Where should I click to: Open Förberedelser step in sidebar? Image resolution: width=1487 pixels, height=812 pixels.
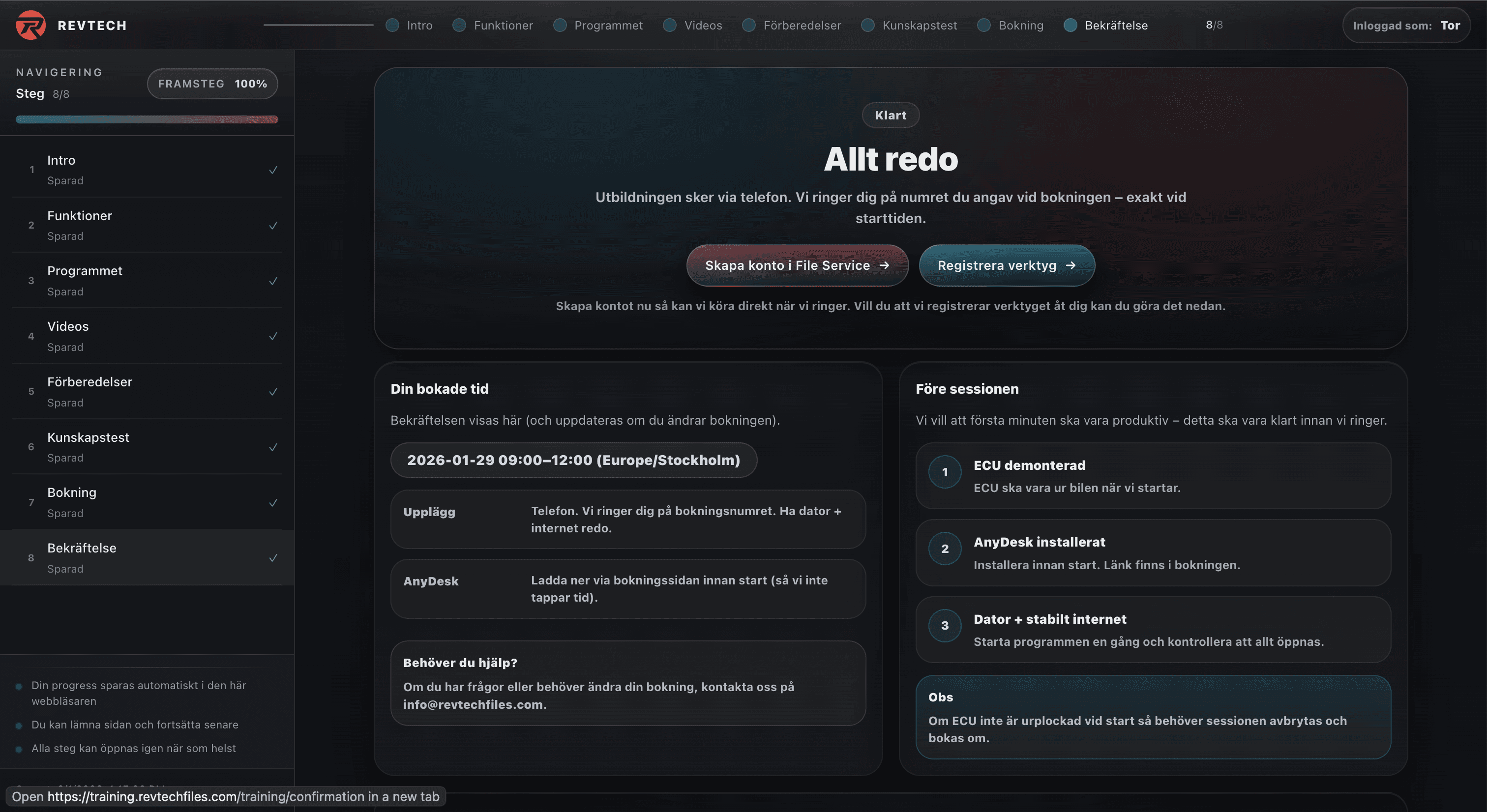tap(89, 382)
